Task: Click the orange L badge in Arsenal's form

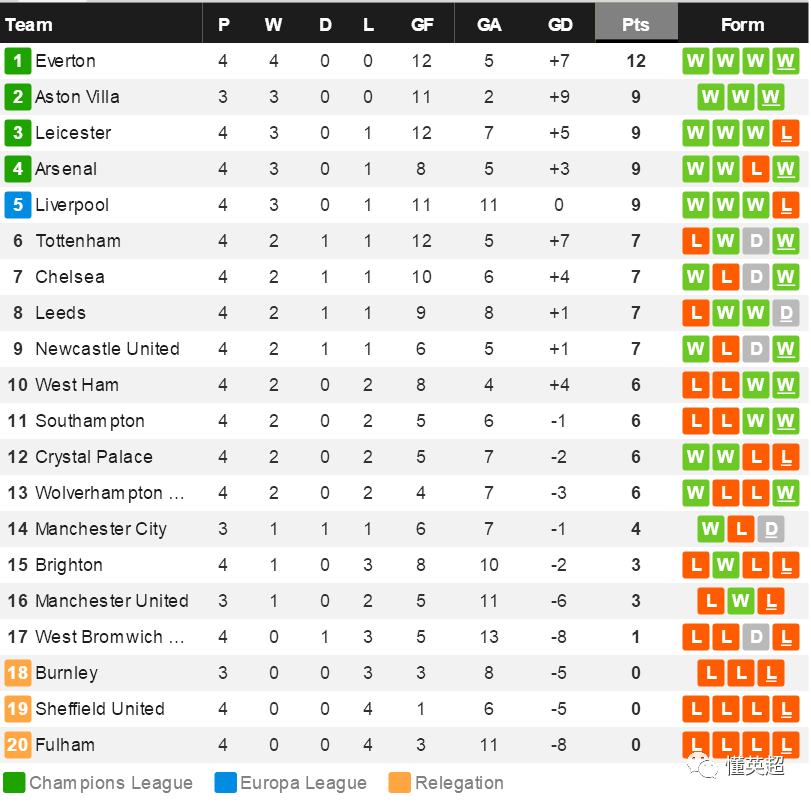Action: (756, 169)
